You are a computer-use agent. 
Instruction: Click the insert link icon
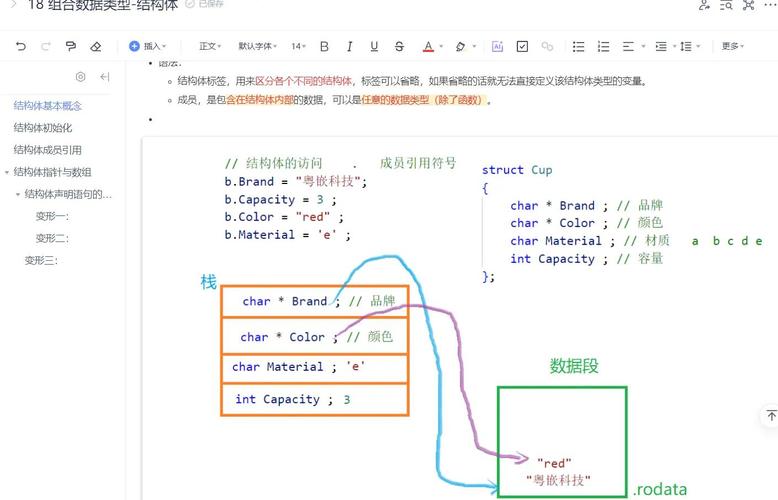[547, 46]
